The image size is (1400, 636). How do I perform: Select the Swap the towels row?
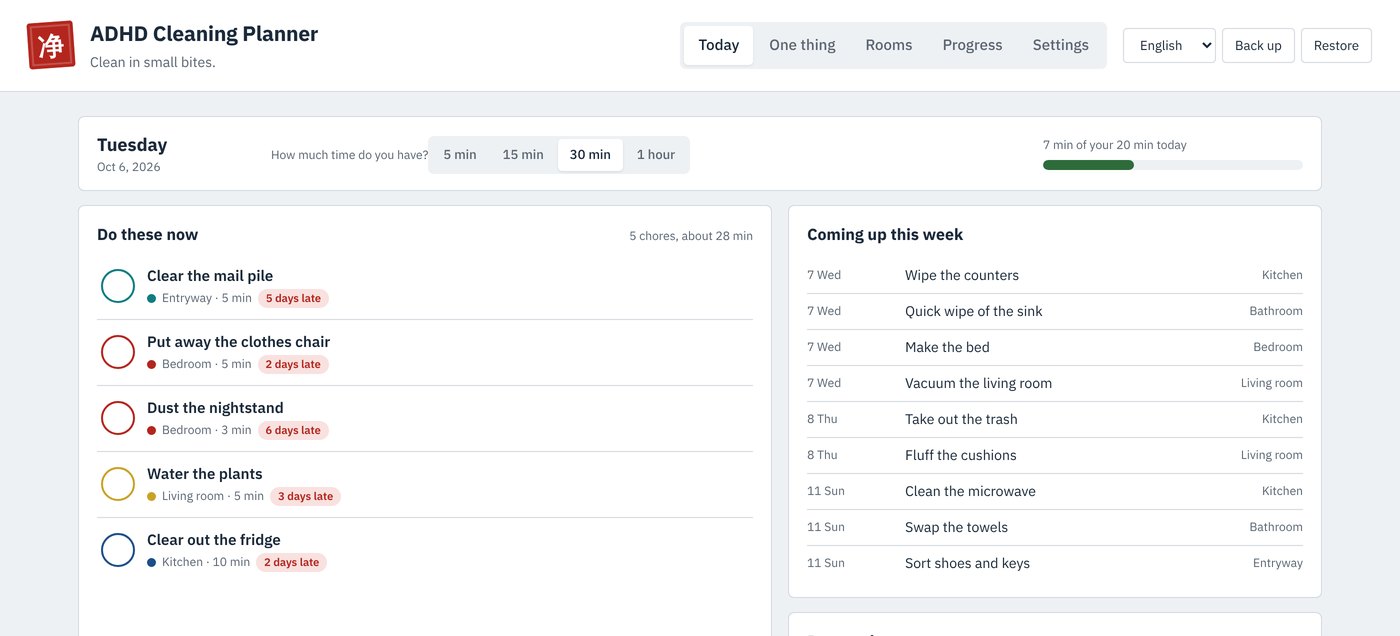tap(1055, 527)
